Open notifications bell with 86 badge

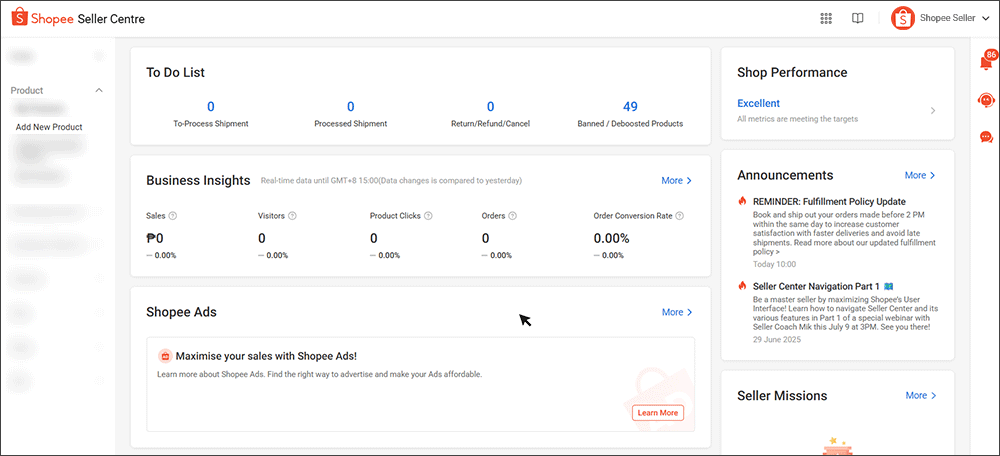click(986, 63)
